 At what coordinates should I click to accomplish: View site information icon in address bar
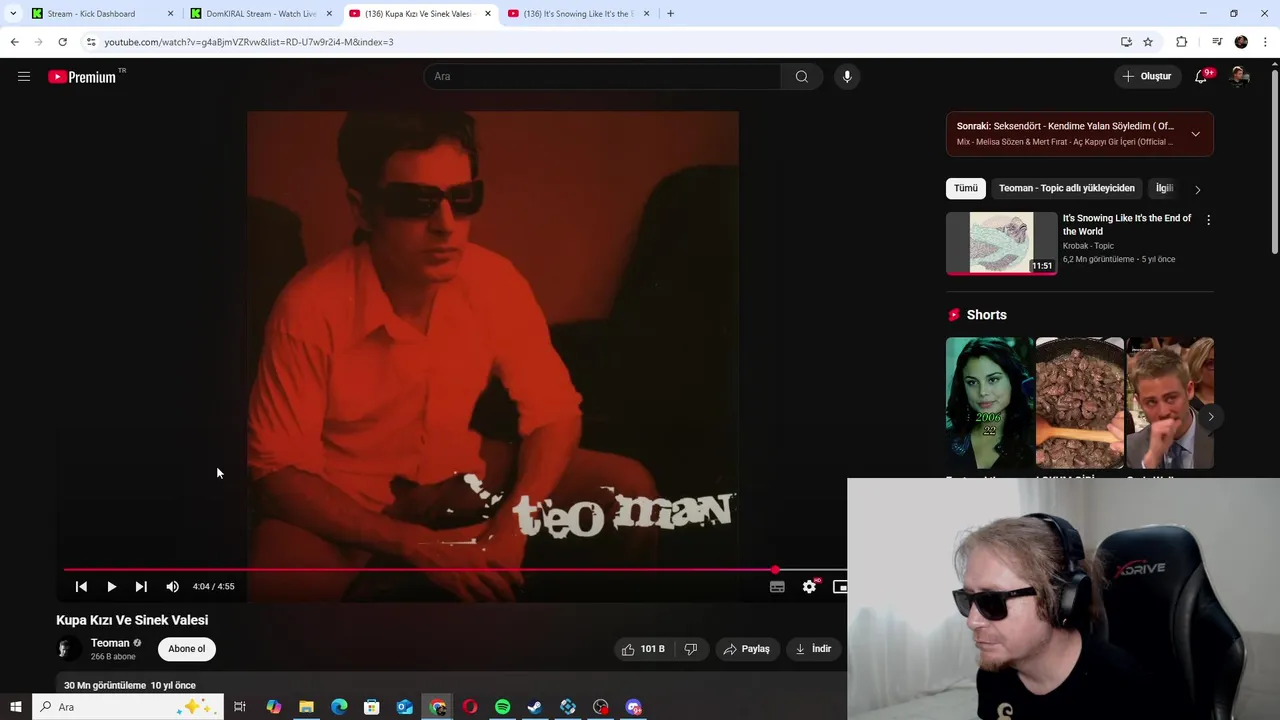[91, 42]
